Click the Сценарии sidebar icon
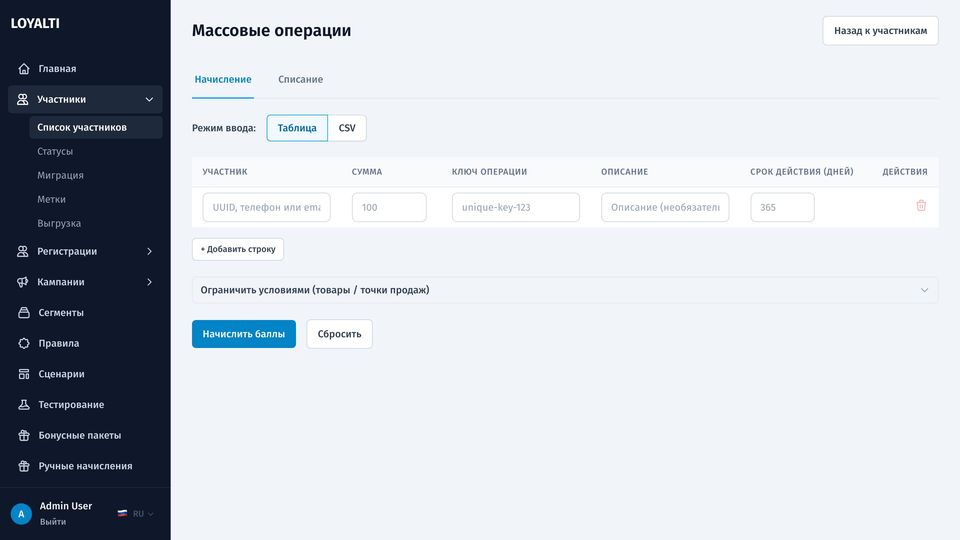This screenshot has width=960, height=540. (24, 373)
